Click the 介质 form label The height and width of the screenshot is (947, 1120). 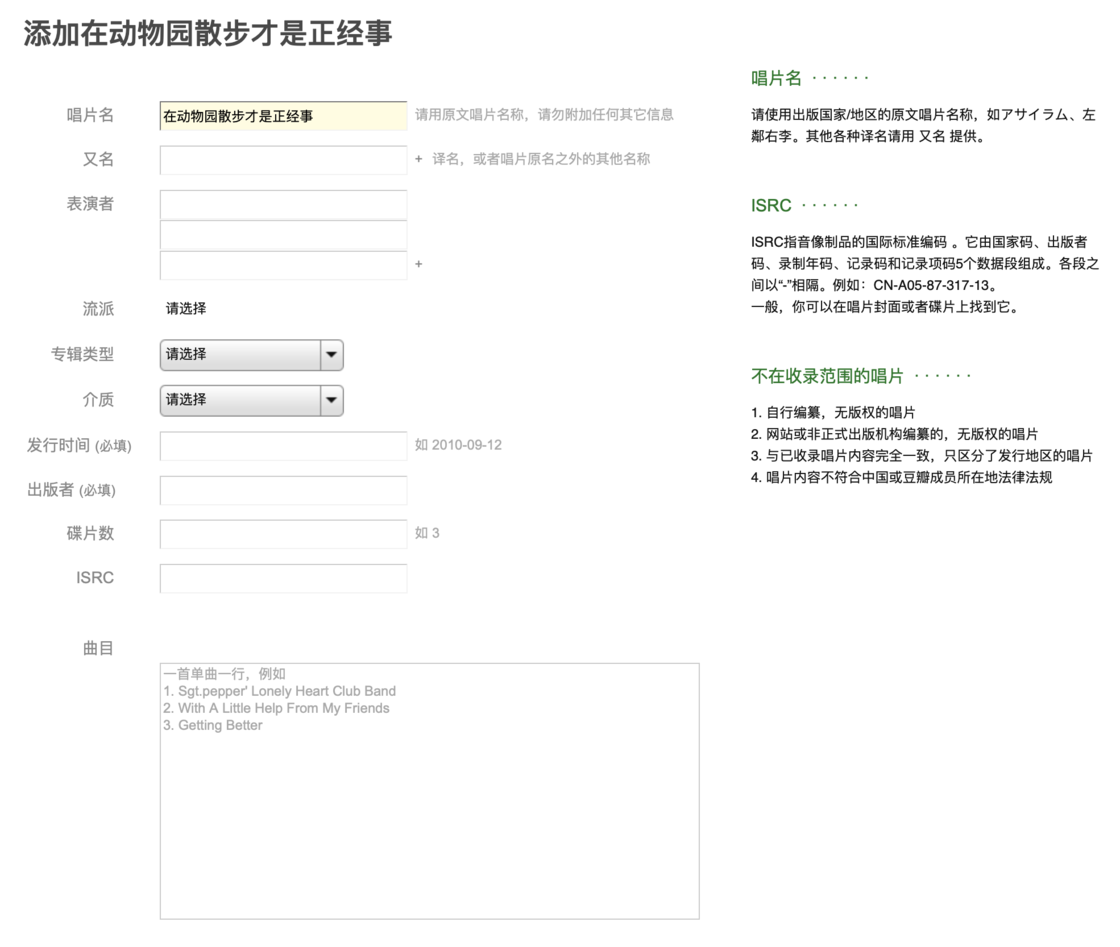[x=98, y=399]
